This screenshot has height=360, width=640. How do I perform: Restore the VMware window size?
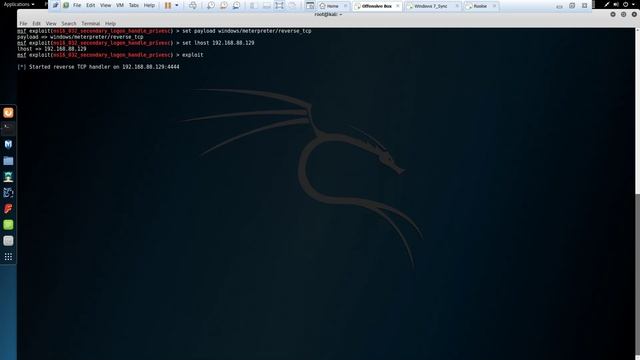(572, 6)
